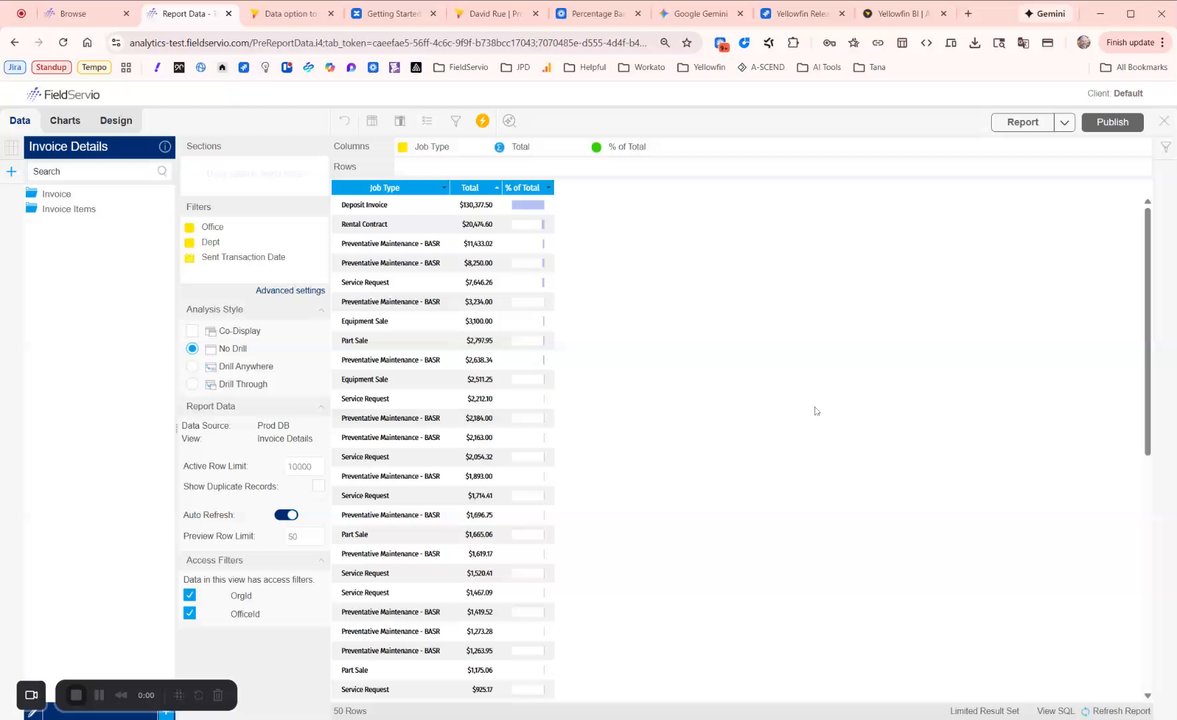Tick the Show Duplicate Records checkbox
This screenshot has height=720, width=1177.
tap(318, 486)
